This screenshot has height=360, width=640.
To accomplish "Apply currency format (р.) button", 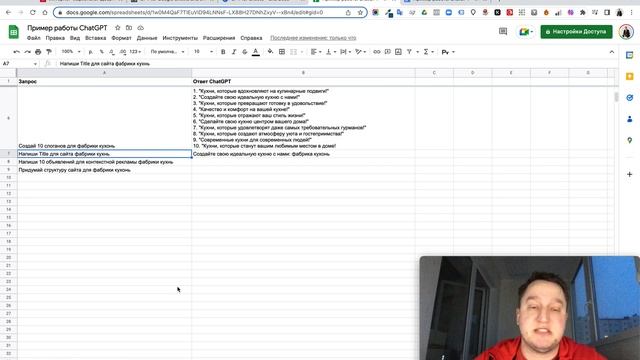I will point(91,52).
